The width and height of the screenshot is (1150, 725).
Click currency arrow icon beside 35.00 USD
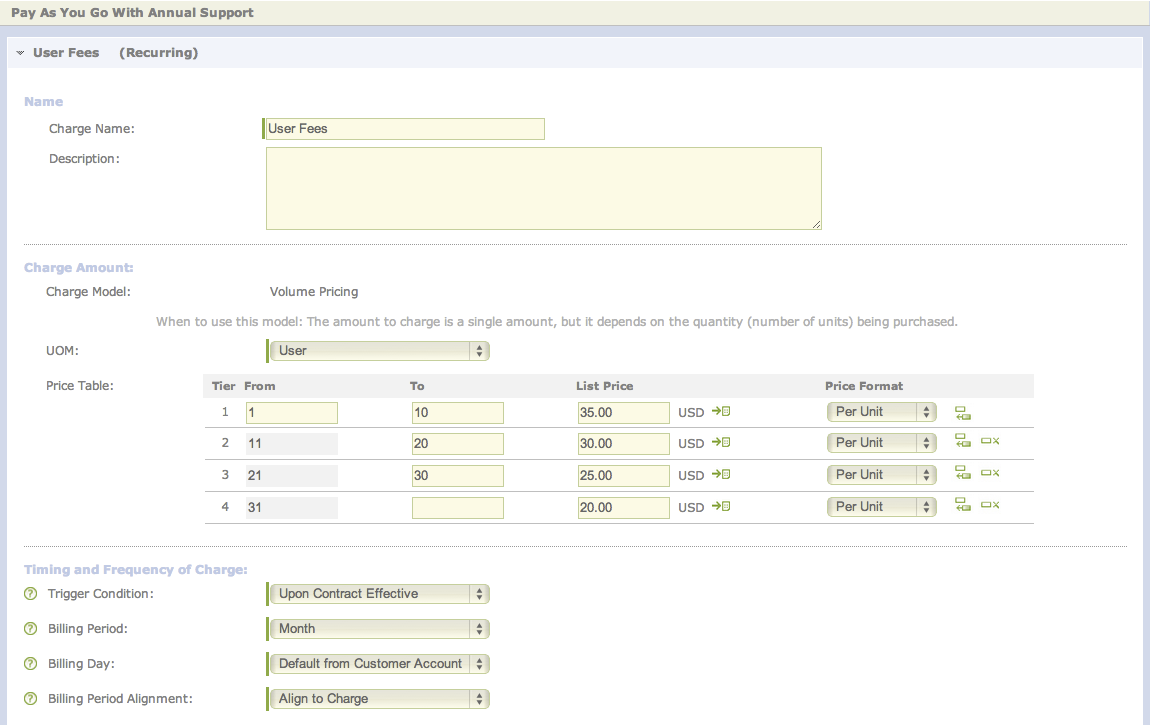click(721, 412)
